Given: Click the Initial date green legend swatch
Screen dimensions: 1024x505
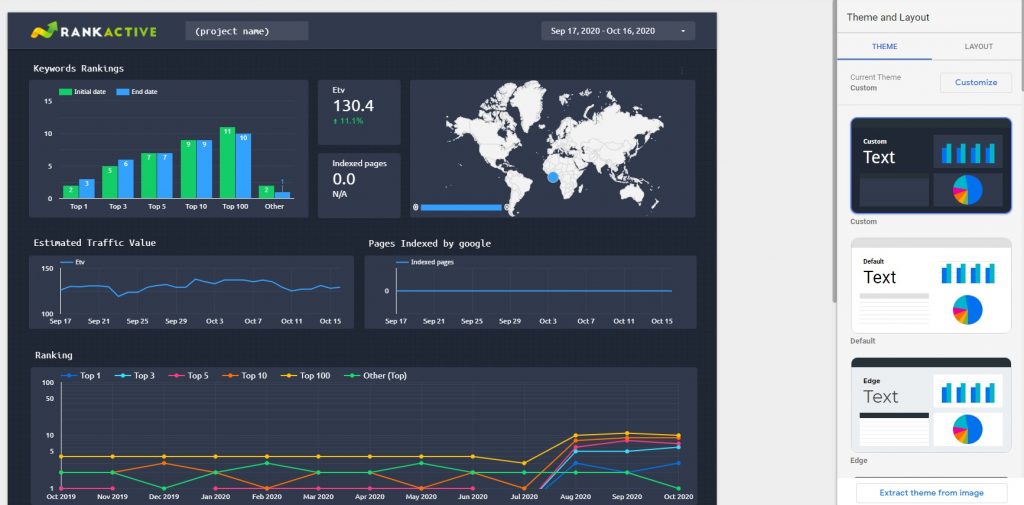Looking at the screenshot, I should point(65,92).
